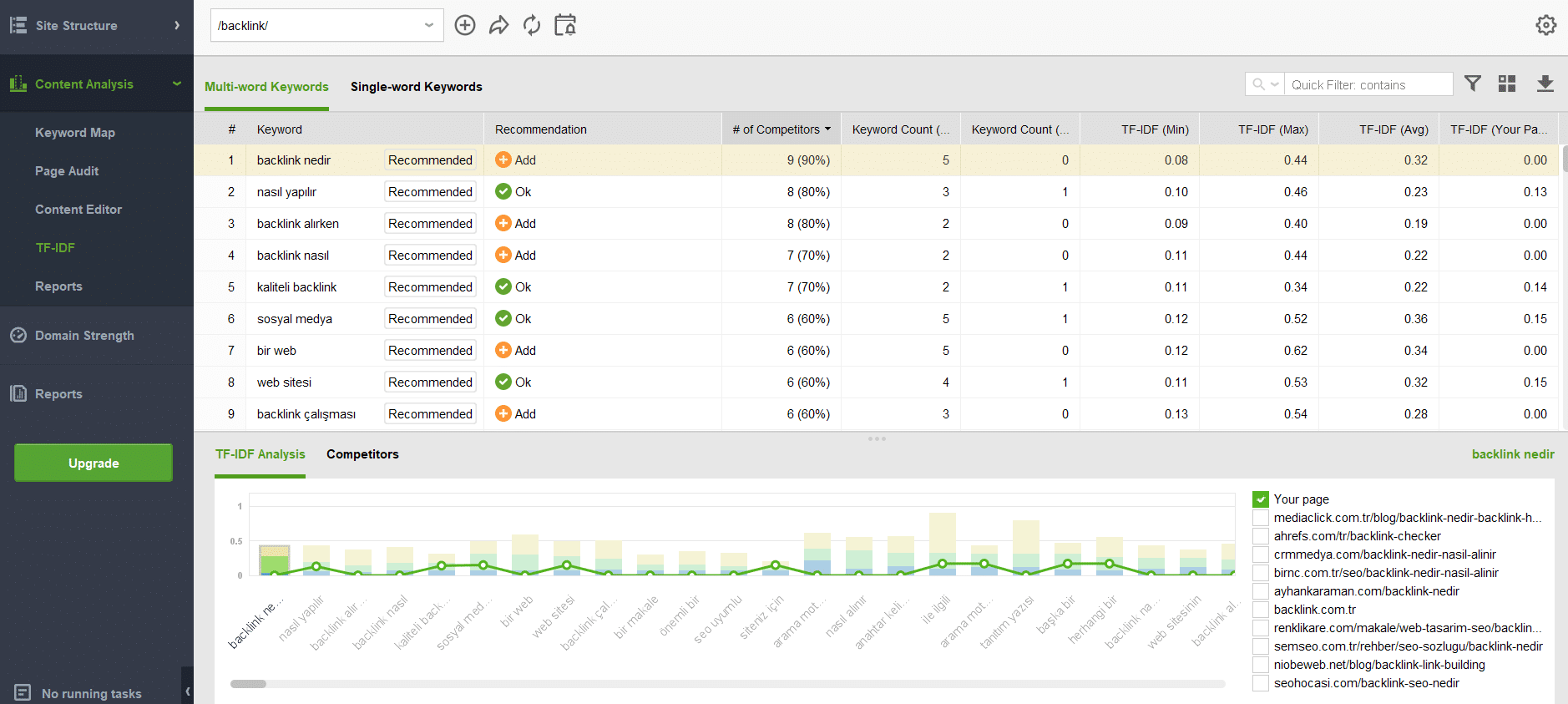The width and height of the screenshot is (1568, 704).
Task: Open the /backlink/ page dropdown
Action: click(326, 25)
